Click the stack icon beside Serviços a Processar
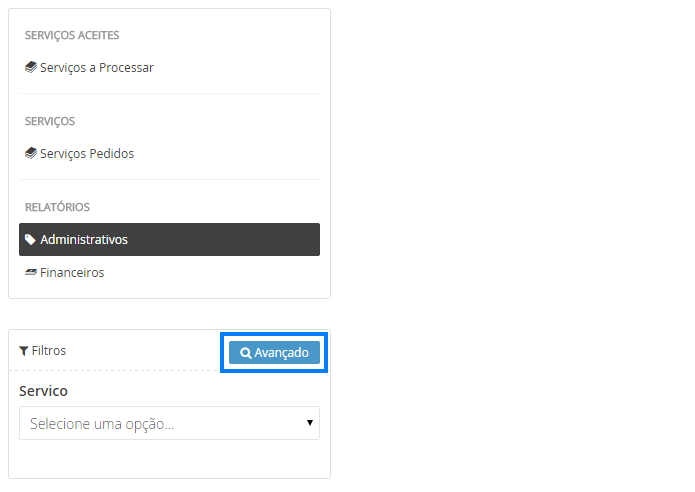 pos(31,68)
